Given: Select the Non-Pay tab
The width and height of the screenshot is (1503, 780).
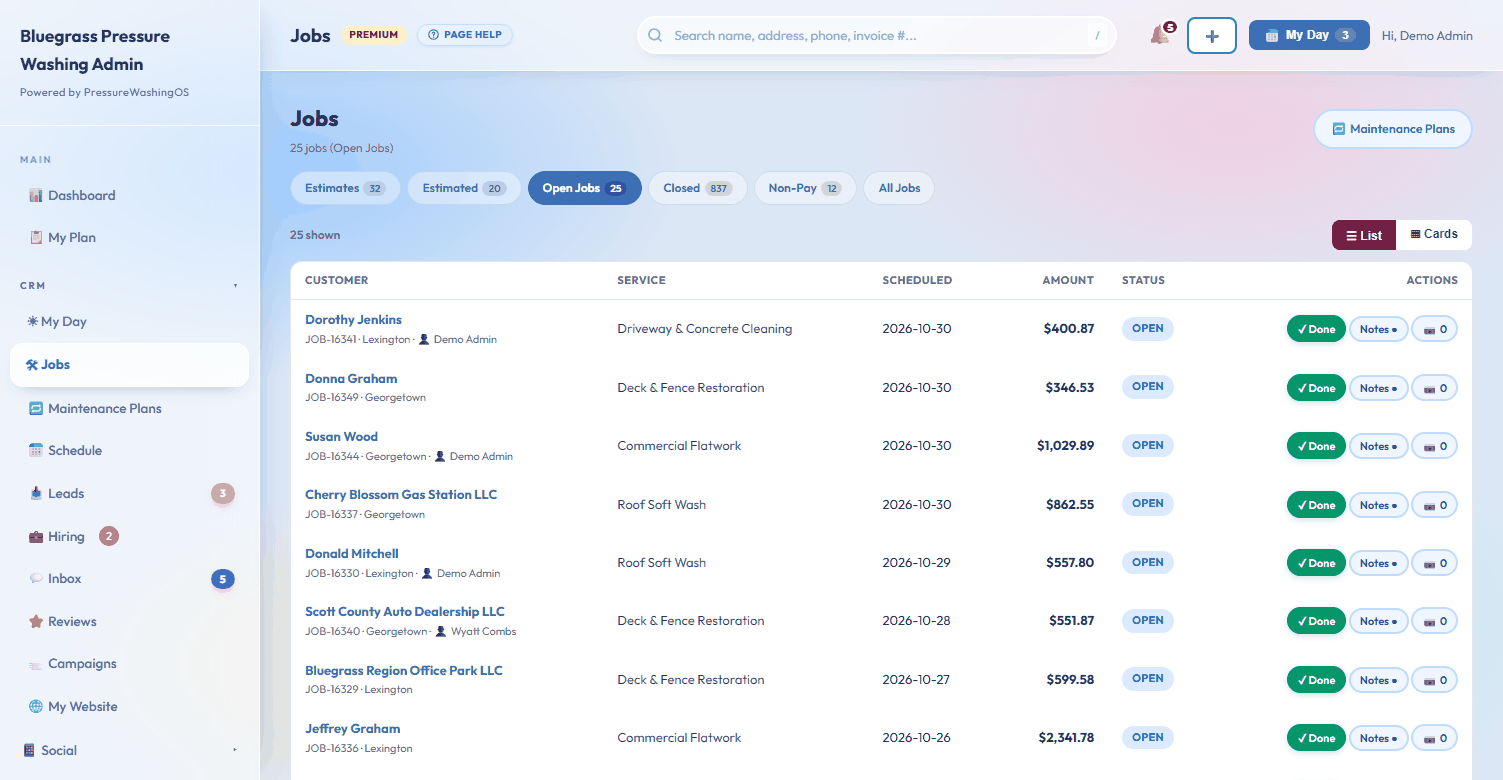Looking at the screenshot, I should click(805, 188).
